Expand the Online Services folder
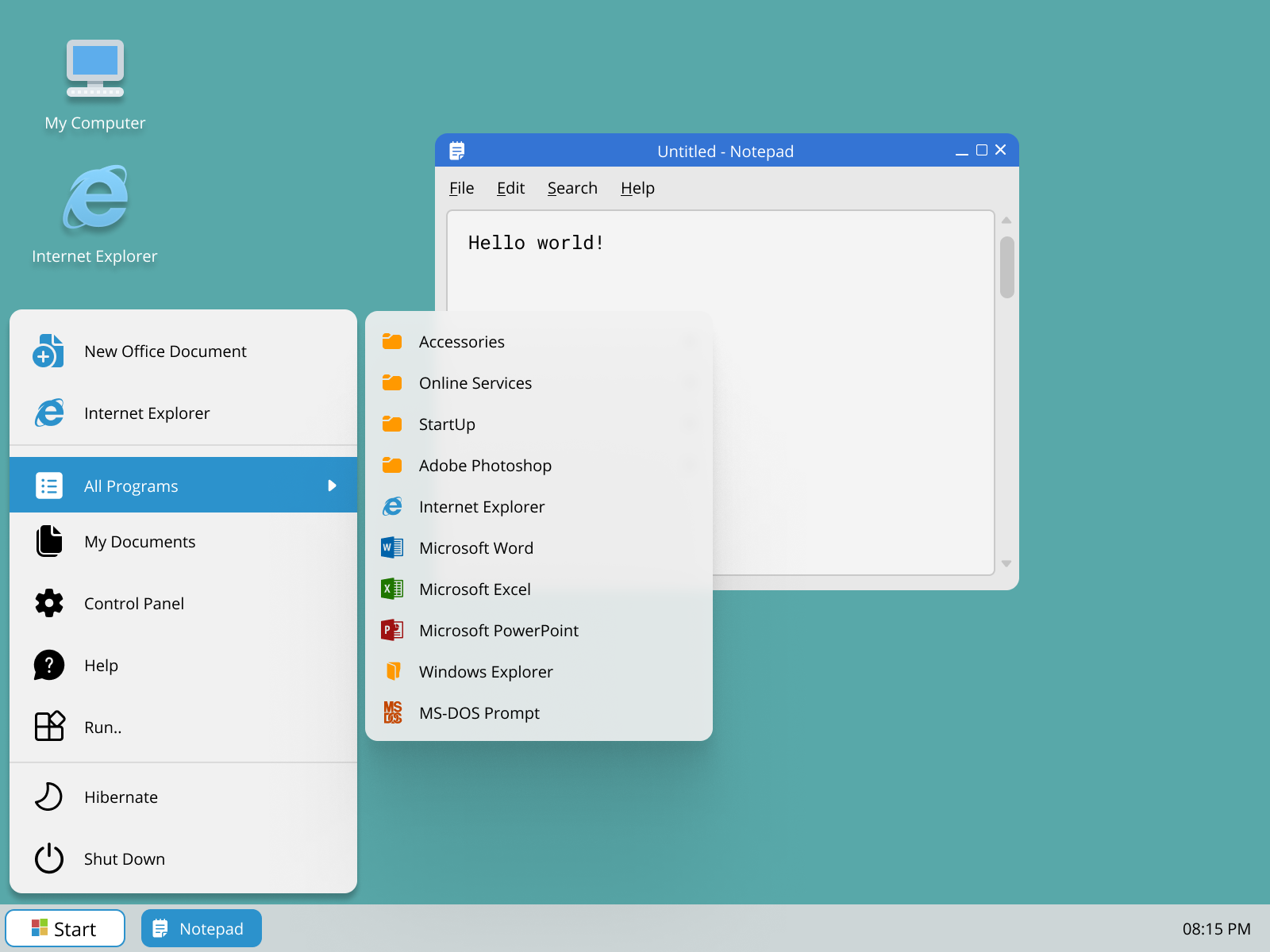The width and height of the screenshot is (1270, 952). (475, 382)
